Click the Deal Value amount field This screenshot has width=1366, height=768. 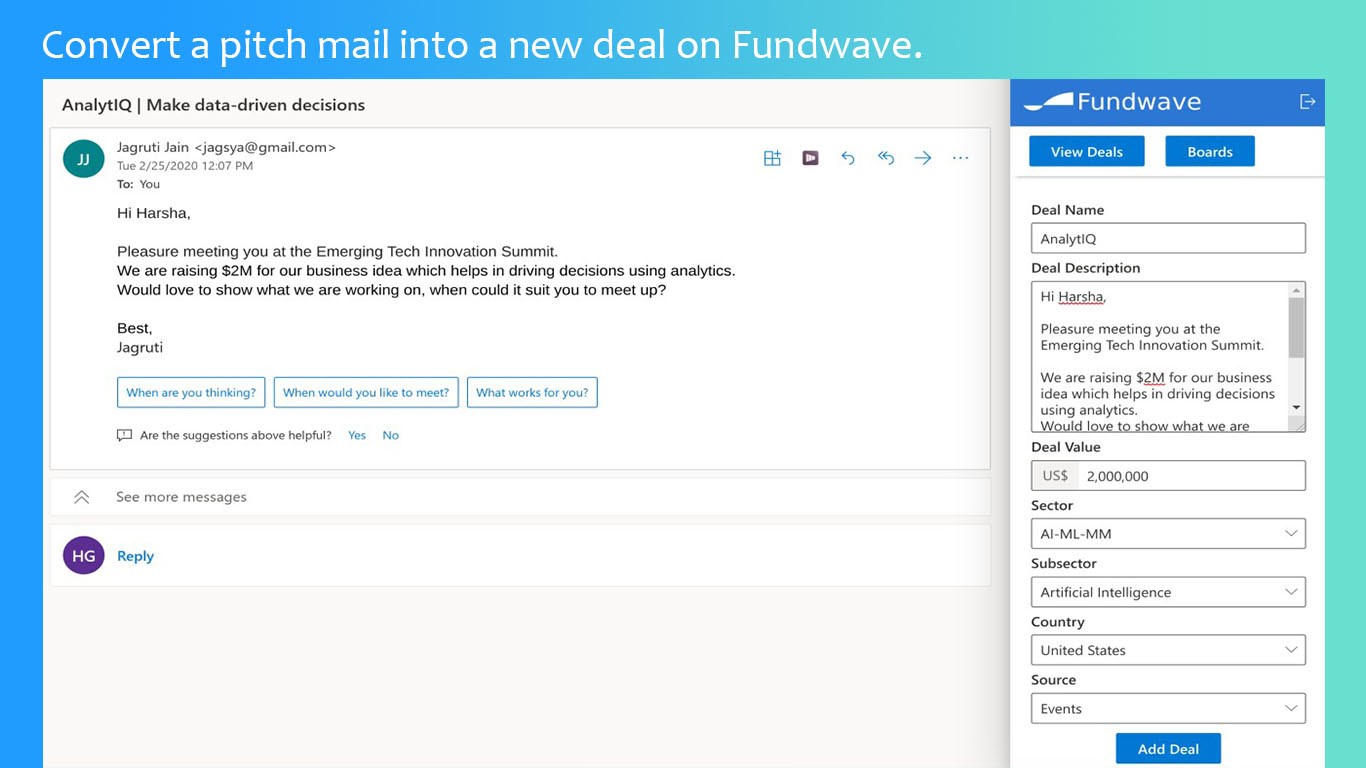(1191, 476)
